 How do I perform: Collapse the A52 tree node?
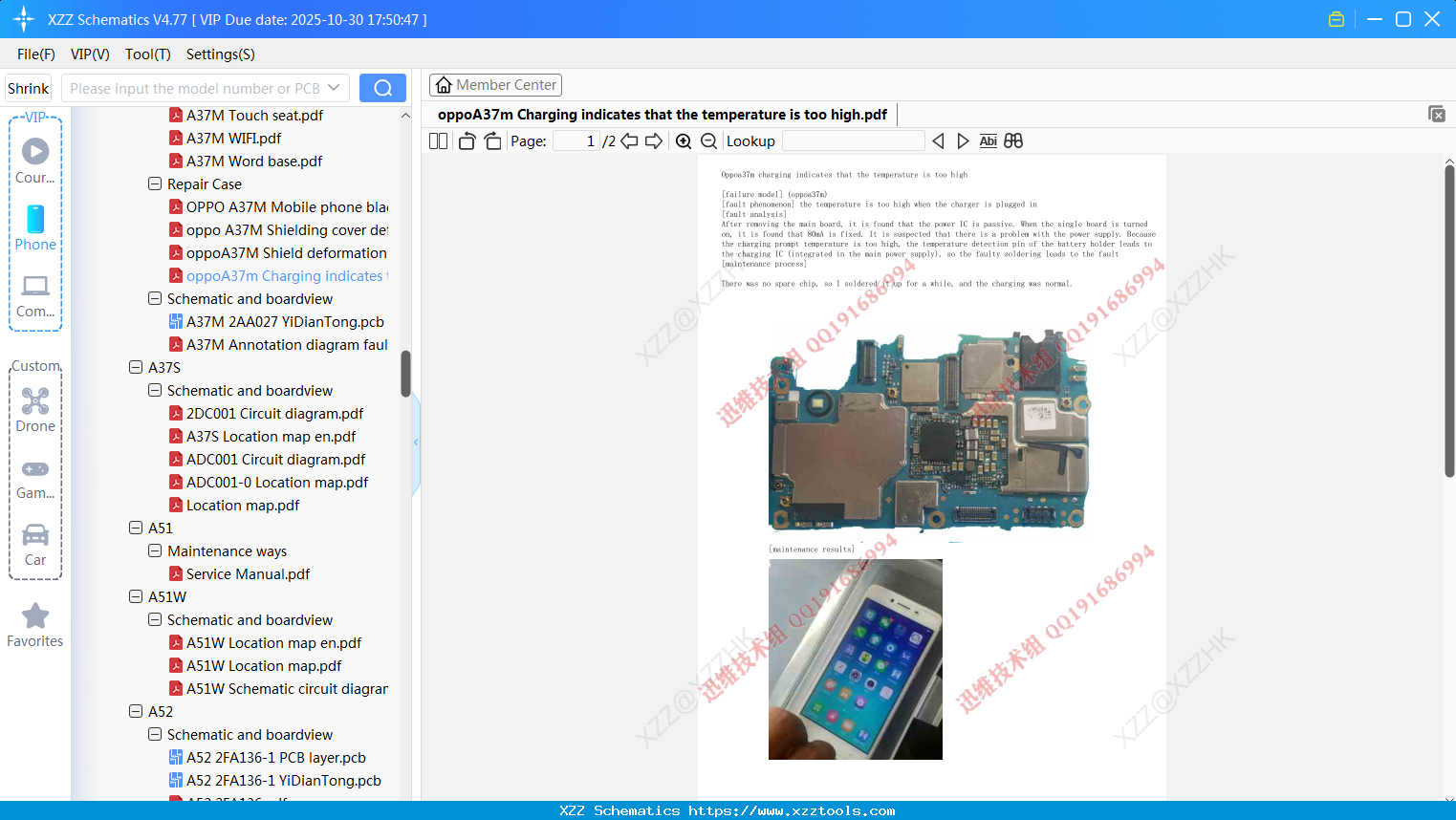click(x=136, y=711)
